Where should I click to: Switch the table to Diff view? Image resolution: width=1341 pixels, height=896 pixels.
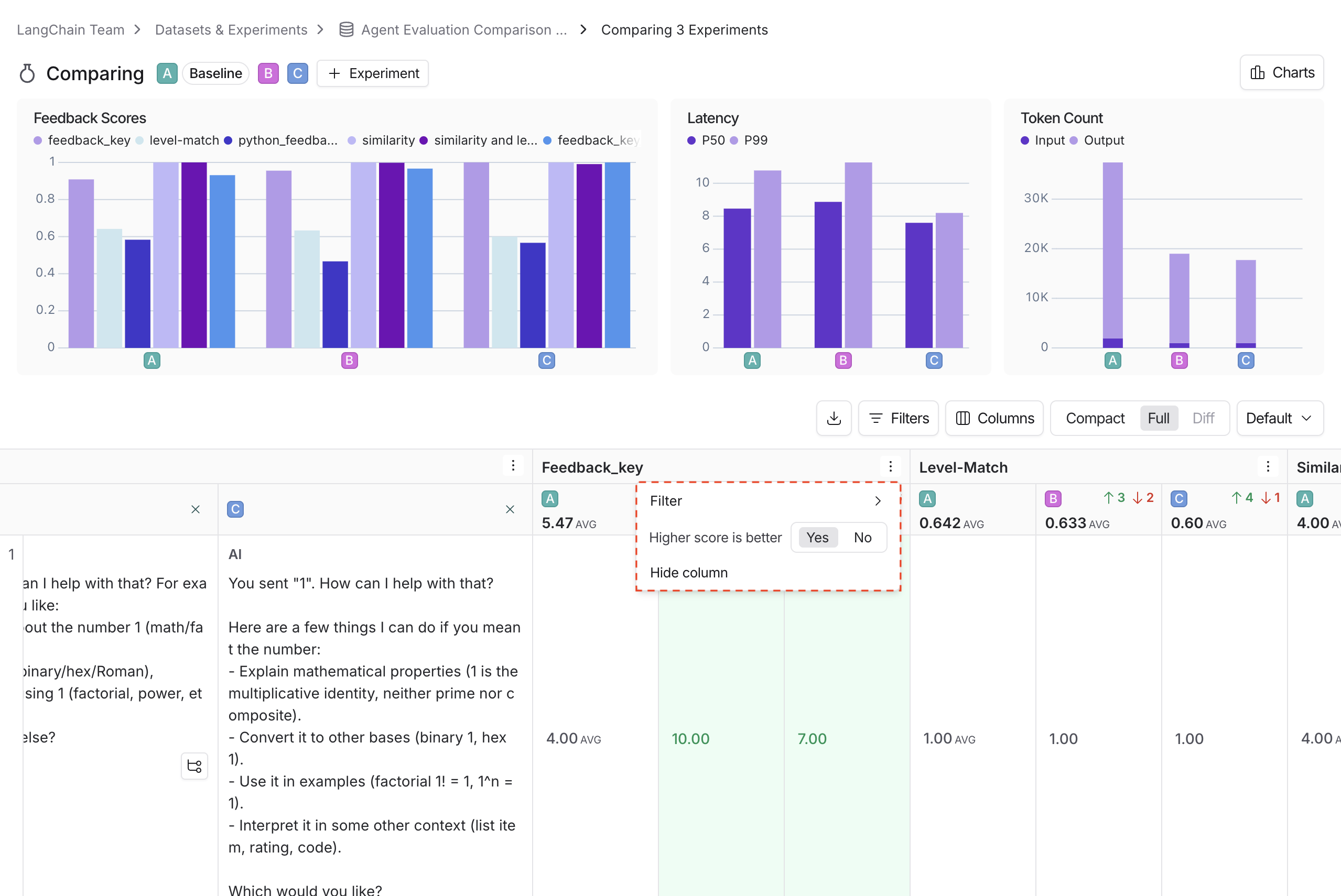point(1203,418)
